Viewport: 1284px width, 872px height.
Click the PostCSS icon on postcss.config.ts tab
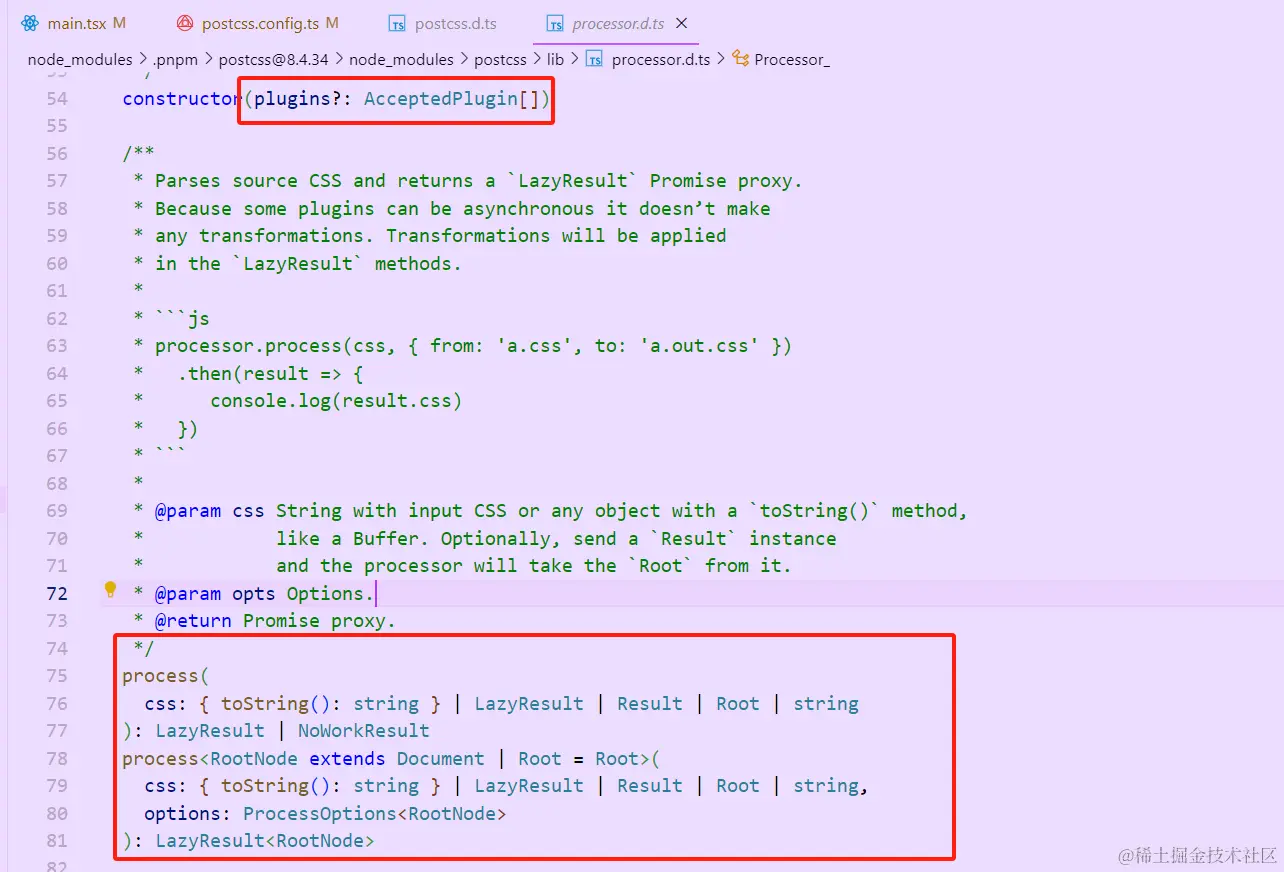[185, 23]
